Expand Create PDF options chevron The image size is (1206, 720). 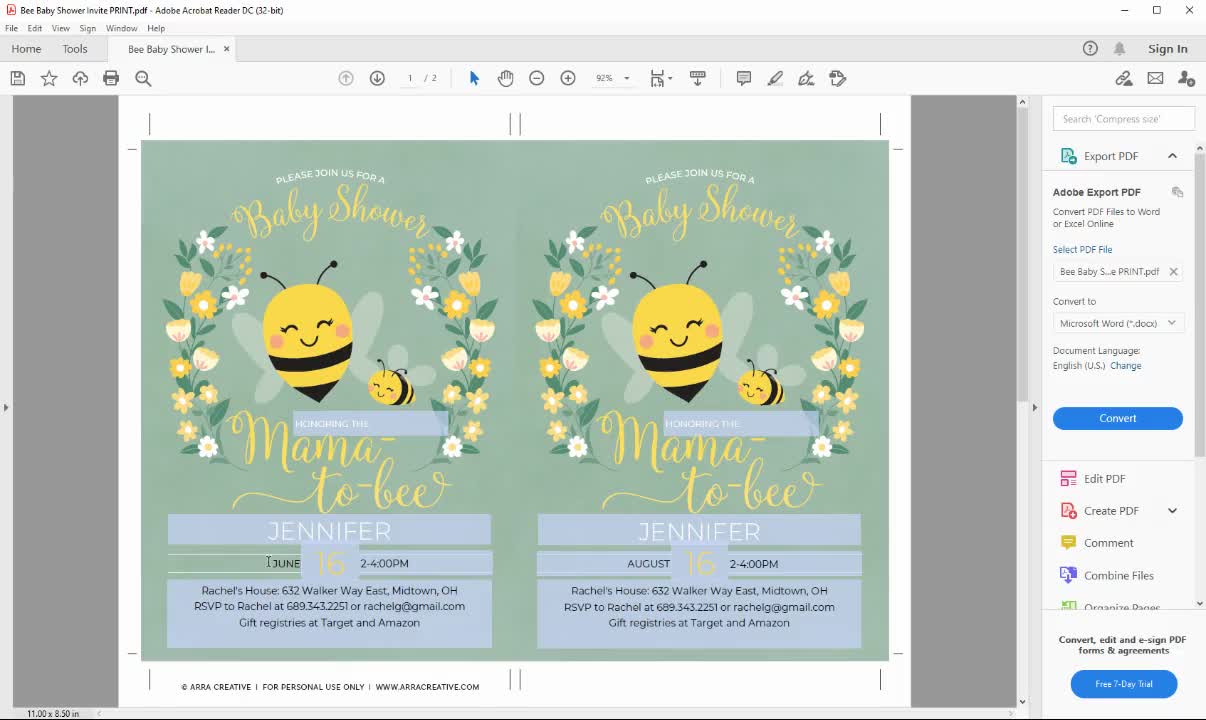coord(1172,511)
